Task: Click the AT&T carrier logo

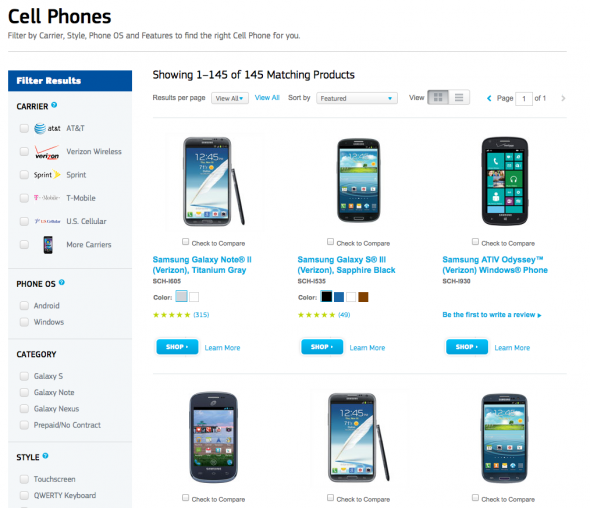Action: [47, 128]
